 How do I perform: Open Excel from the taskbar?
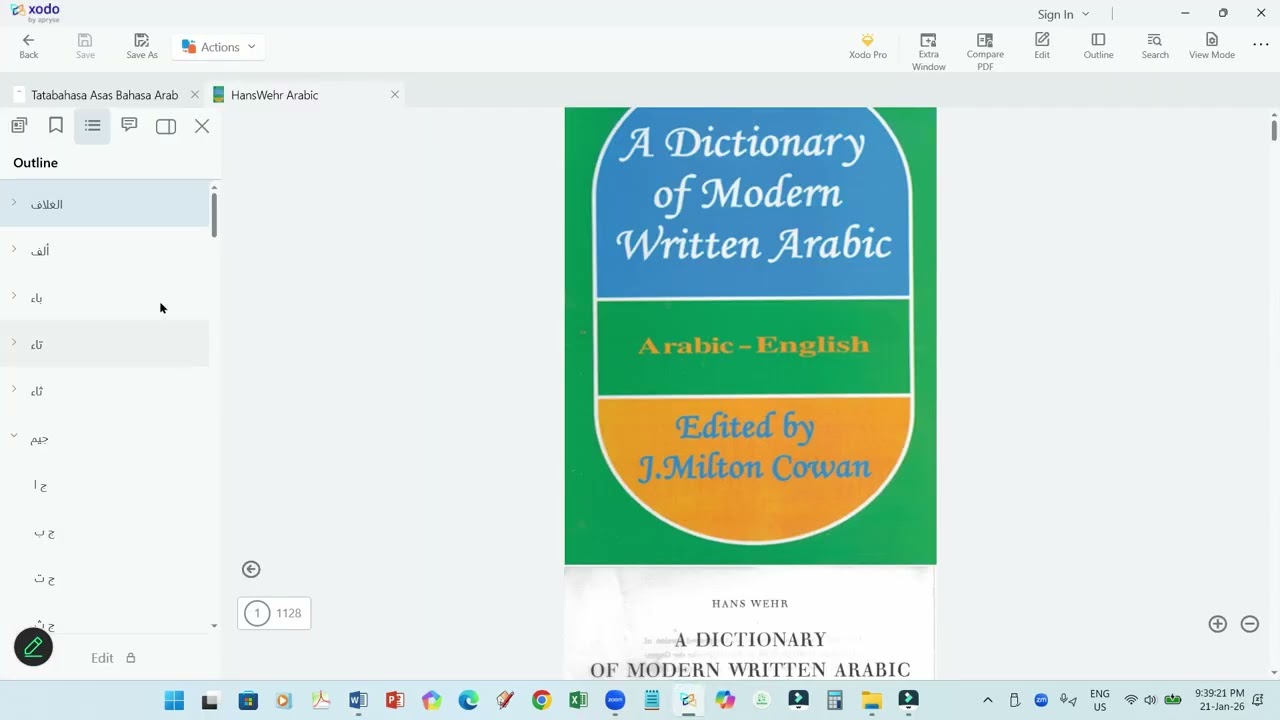(578, 700)
